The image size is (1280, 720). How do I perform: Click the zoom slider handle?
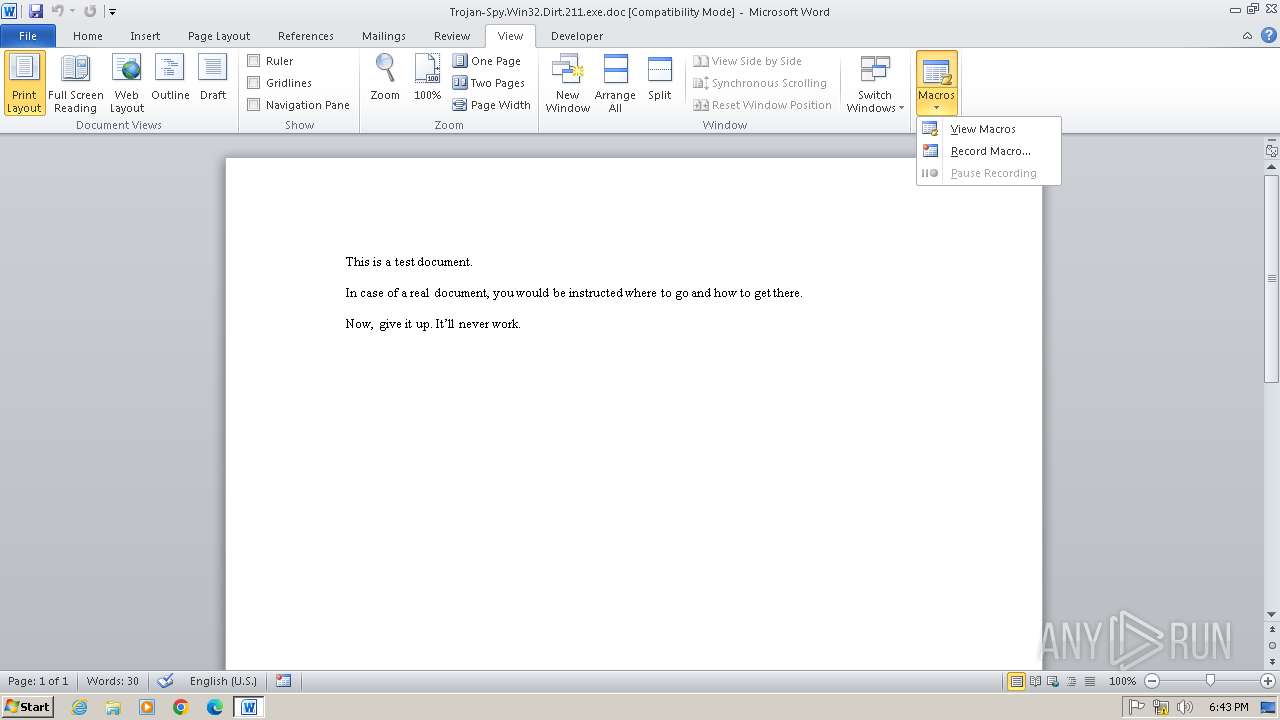point(1210,681)
